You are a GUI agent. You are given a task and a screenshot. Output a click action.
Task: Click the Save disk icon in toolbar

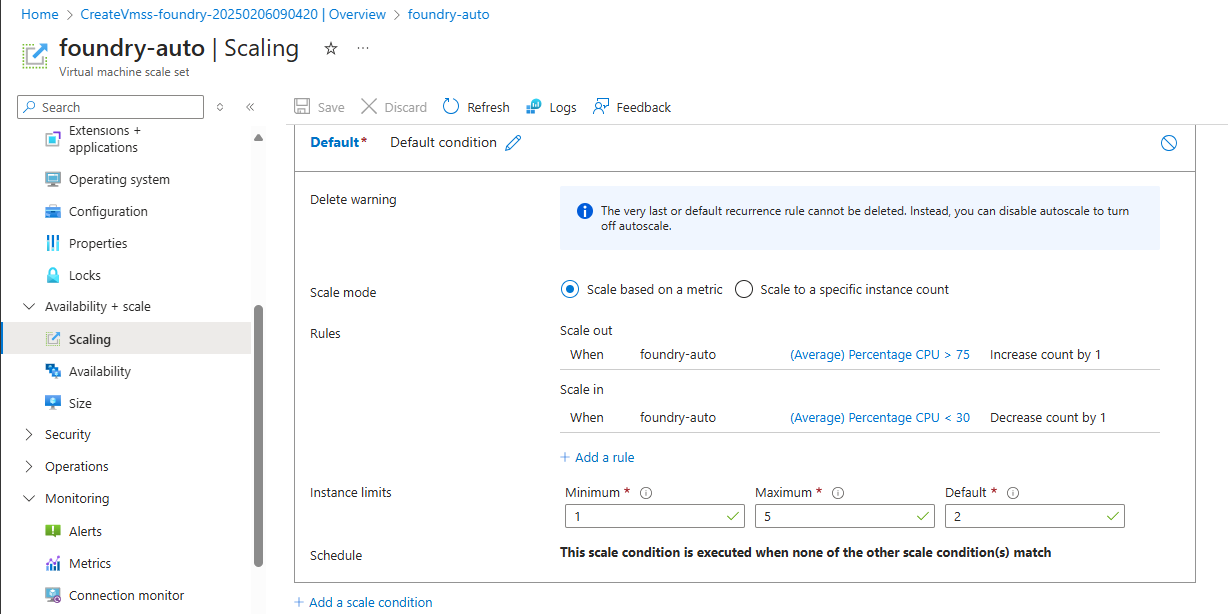[302, 107]
